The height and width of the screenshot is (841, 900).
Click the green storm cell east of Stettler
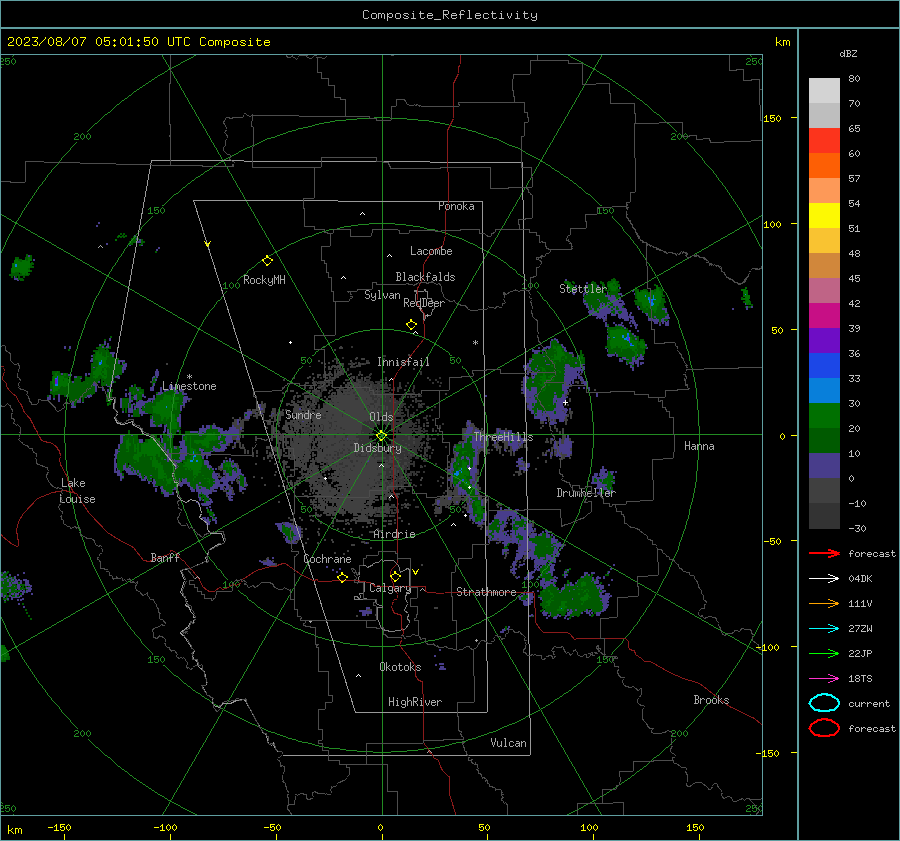click(x=651, y=303)
